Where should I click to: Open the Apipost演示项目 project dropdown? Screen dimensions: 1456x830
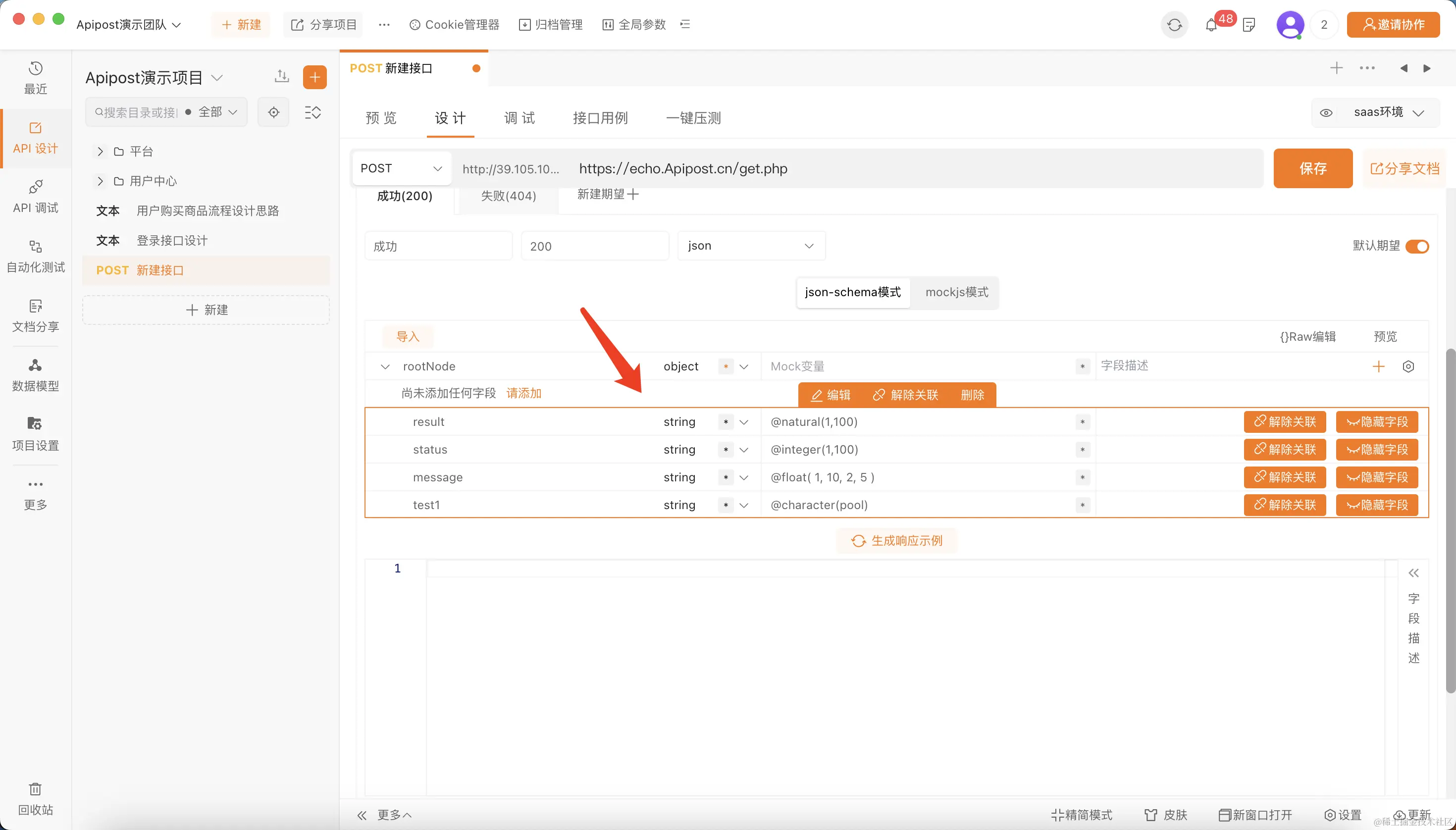coord(154,78)
